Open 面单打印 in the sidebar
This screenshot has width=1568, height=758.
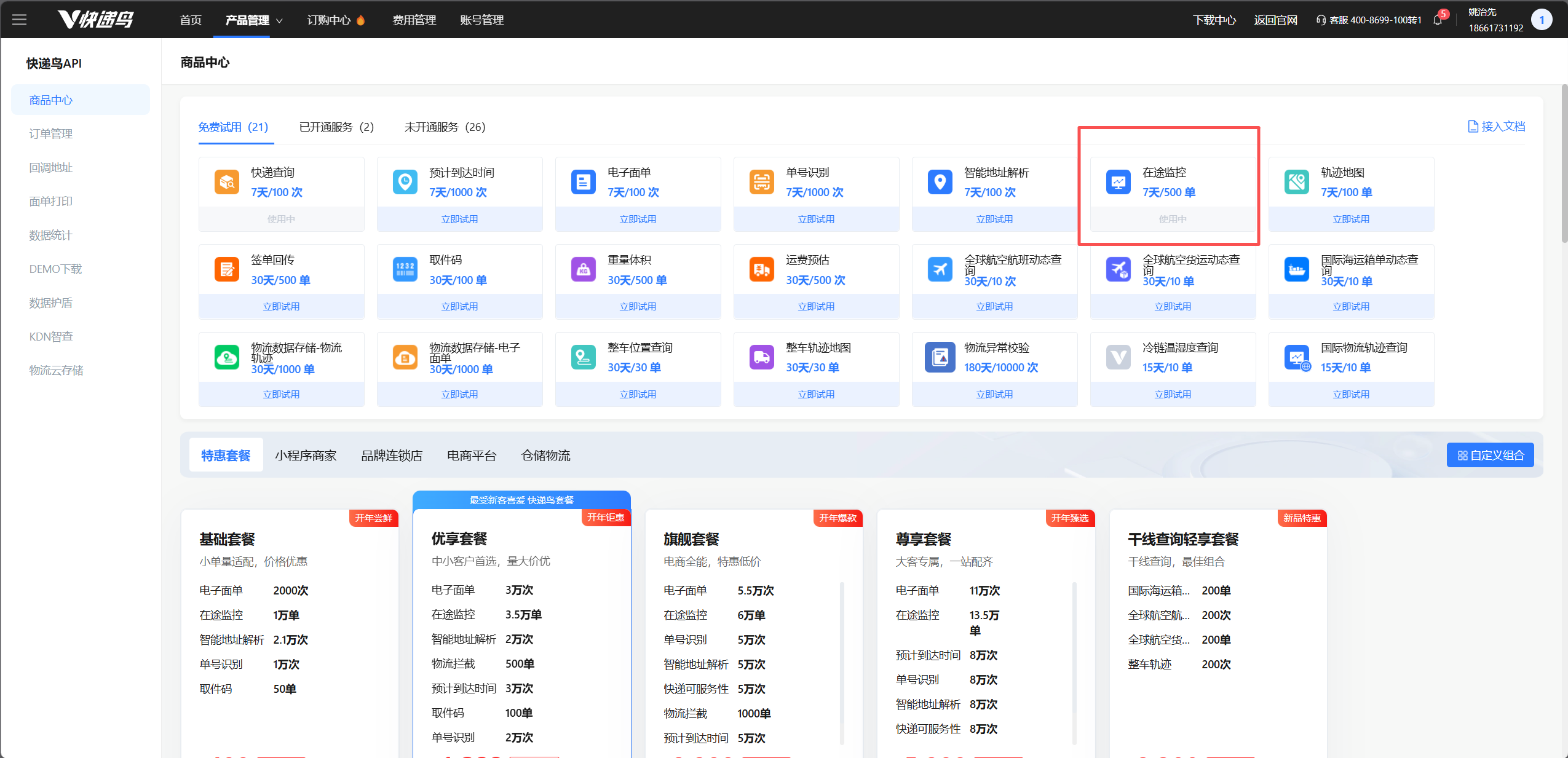(x=51, y=202)
